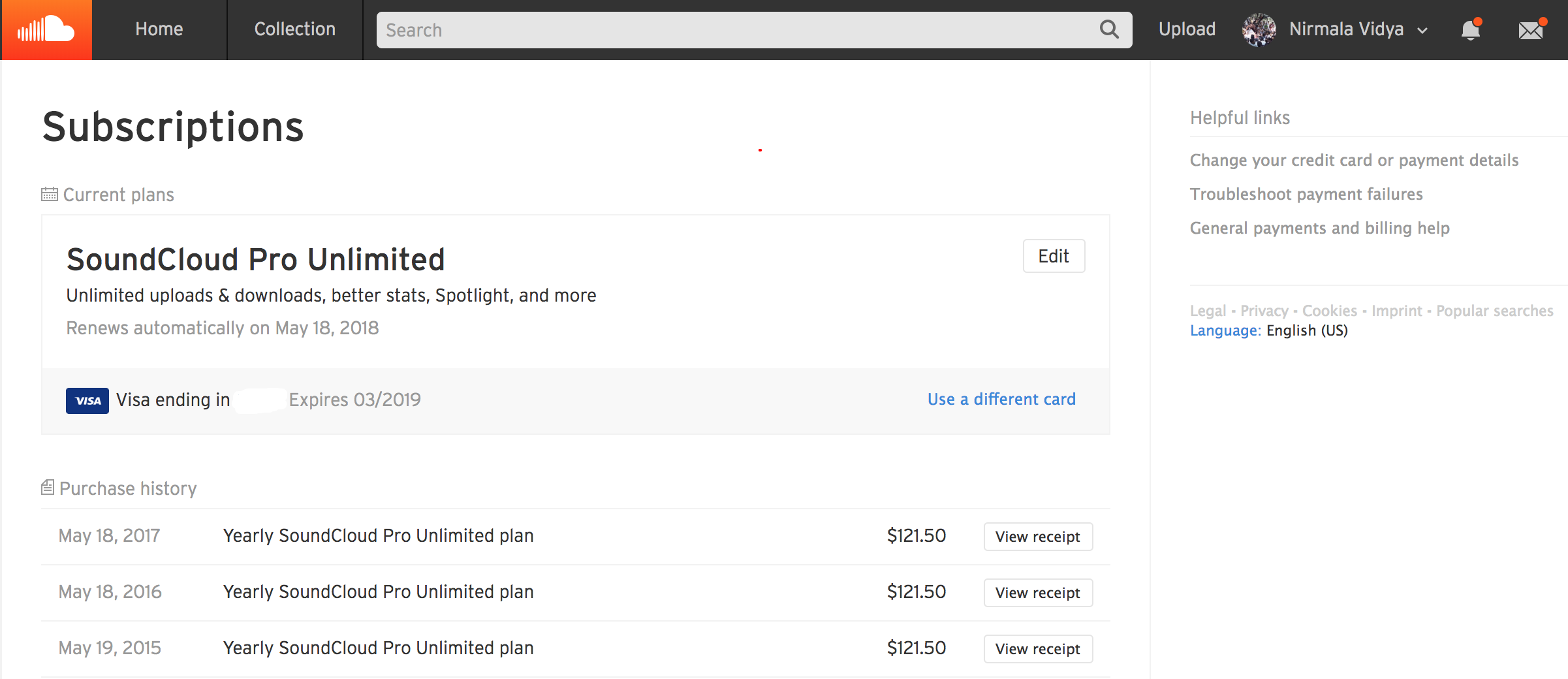
Task: Click the Unlimited uploads & downloads description
Action: click(x=331, y=296)
